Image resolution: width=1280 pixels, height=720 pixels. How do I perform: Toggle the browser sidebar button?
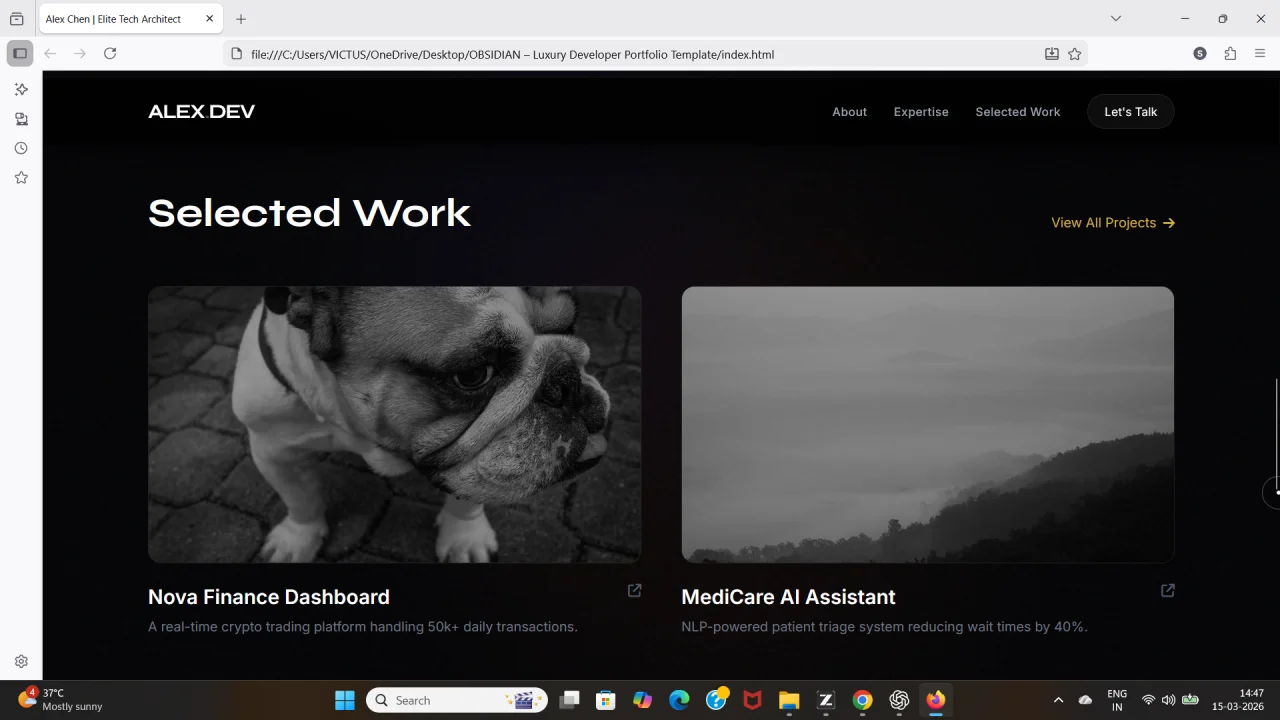[20, 54]
